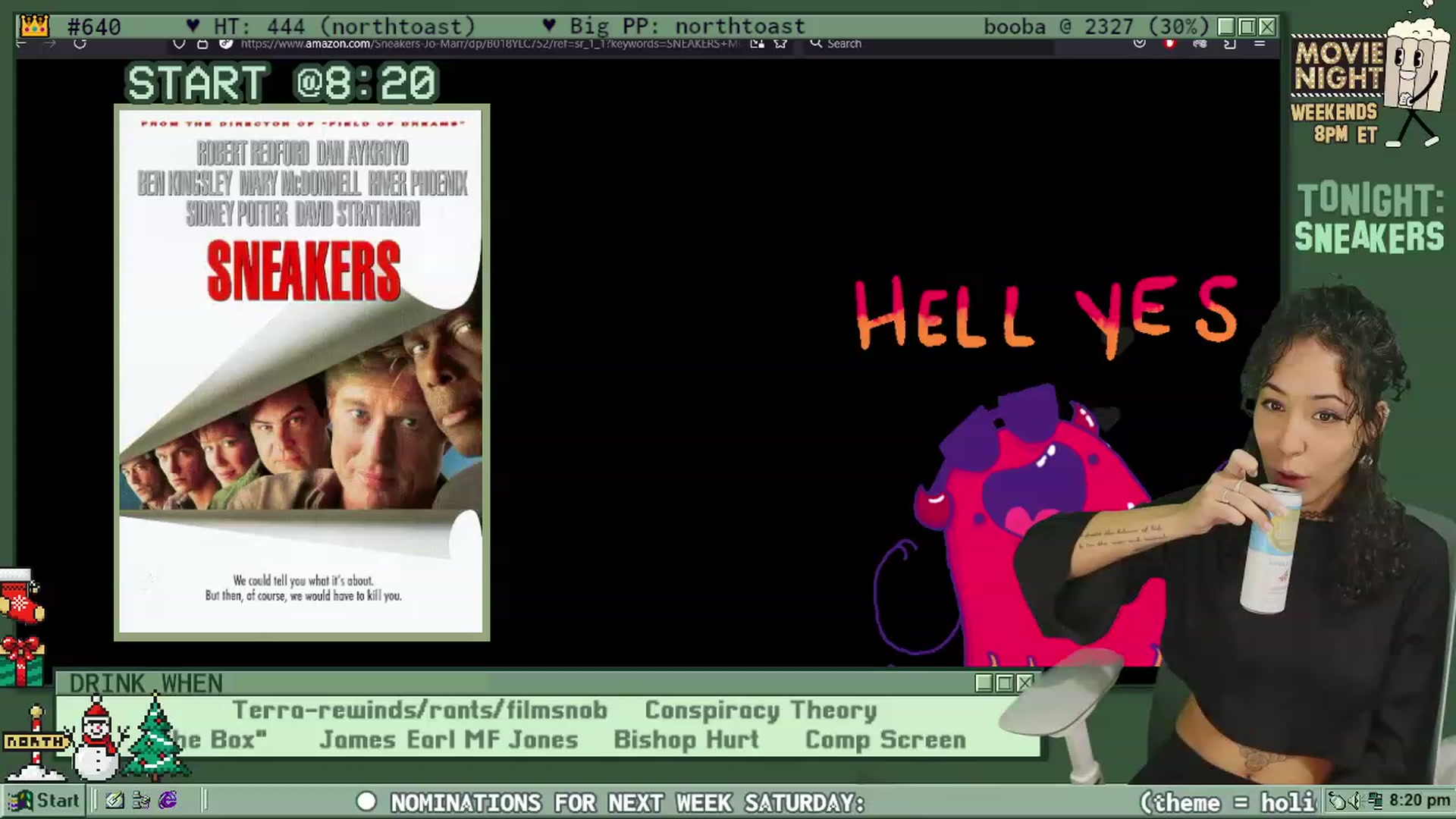Click 'Big PP: northtoast' in top bar
The height and width of the screenshot is (819, 1456).
pyautogui.click(x=687, y=27)
